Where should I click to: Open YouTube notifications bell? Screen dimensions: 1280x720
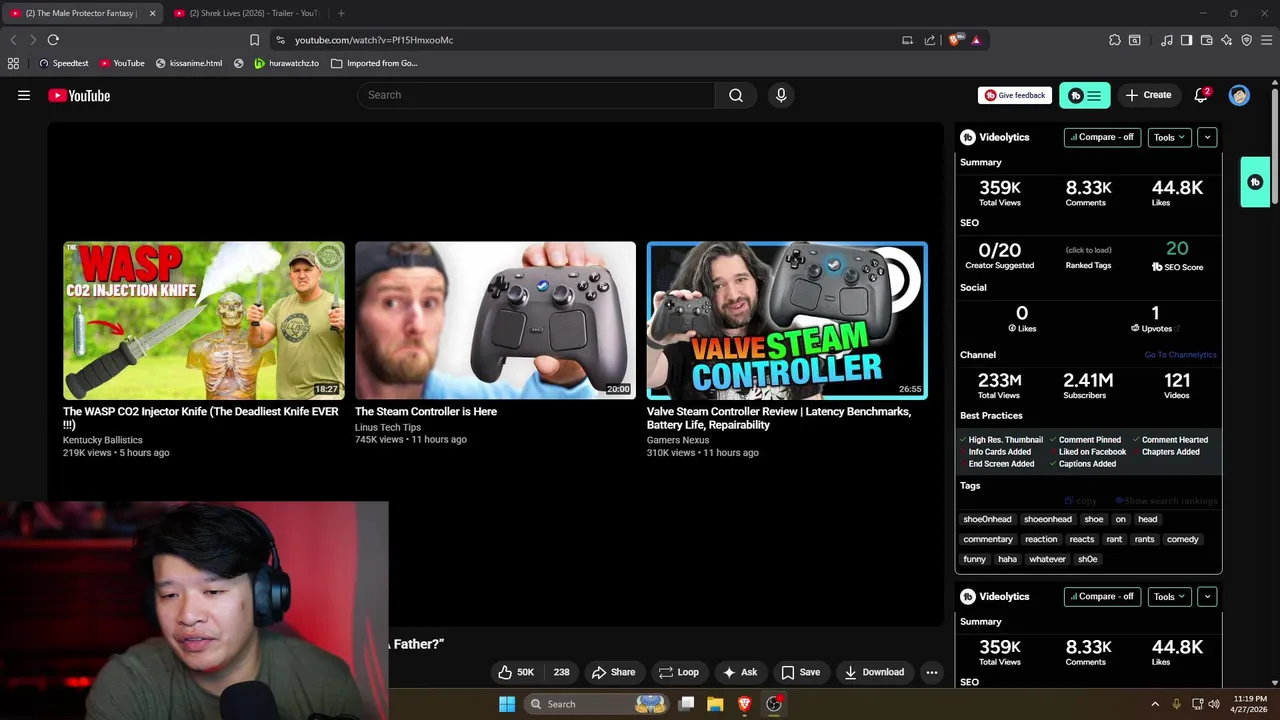[x=1201, y=95]
